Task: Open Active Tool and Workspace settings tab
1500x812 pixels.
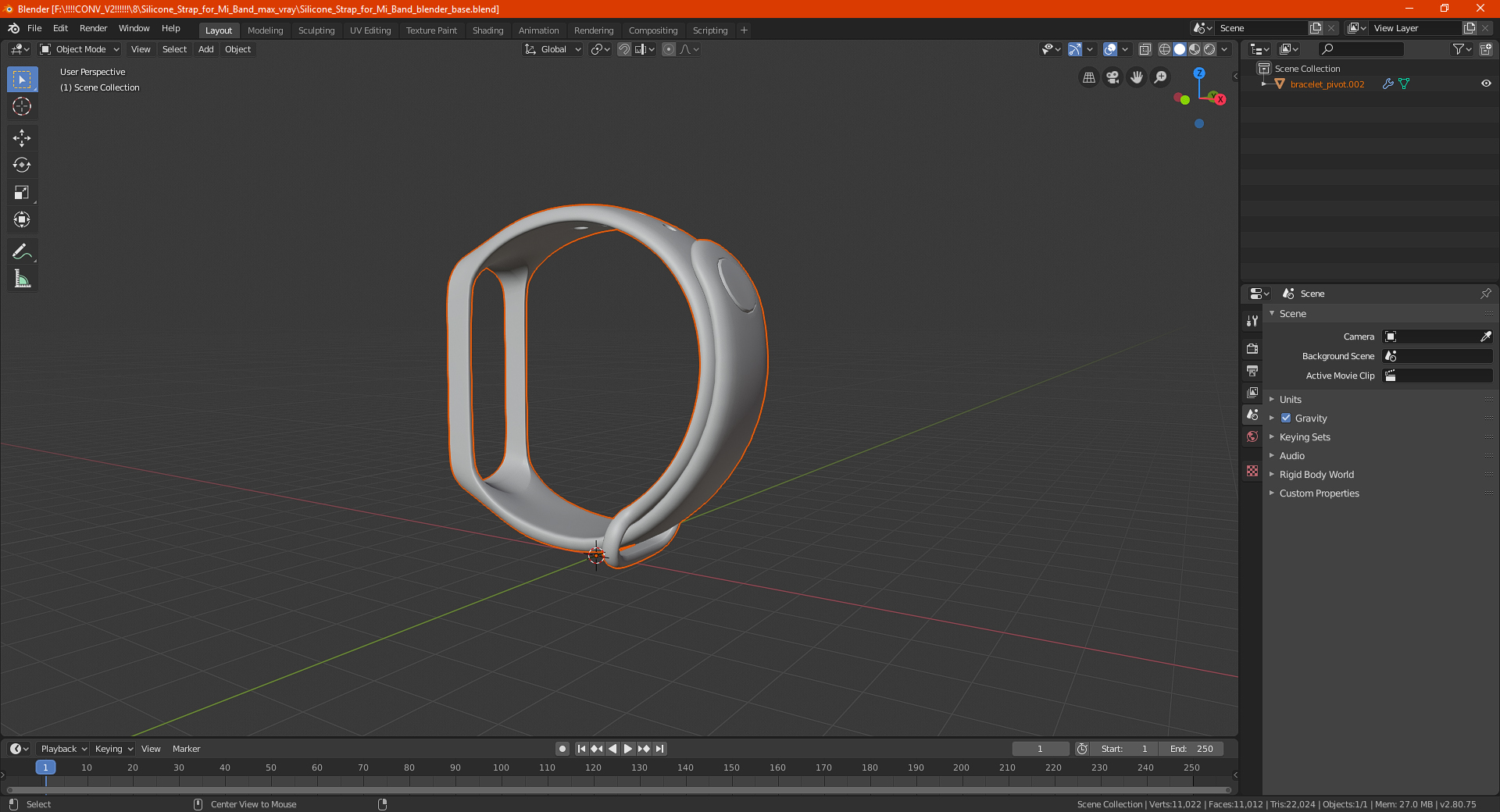Action: [x=1252, y=321]
